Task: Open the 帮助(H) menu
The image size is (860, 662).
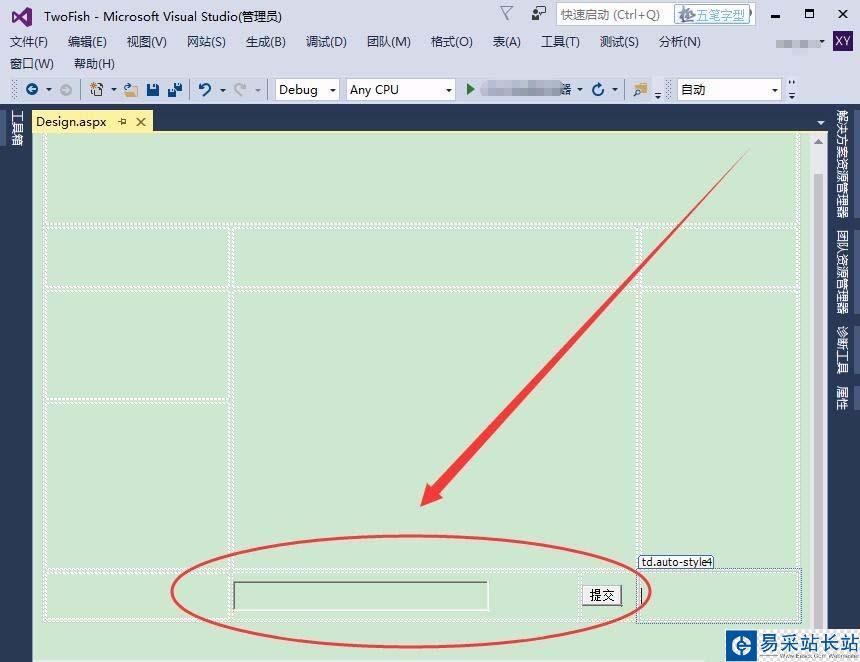Action: [x=94, y=64]
